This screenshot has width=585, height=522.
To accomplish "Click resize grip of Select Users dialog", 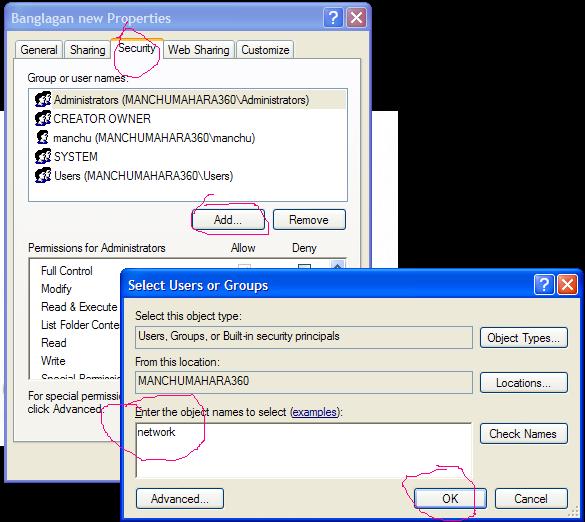I will click(573, 513).
